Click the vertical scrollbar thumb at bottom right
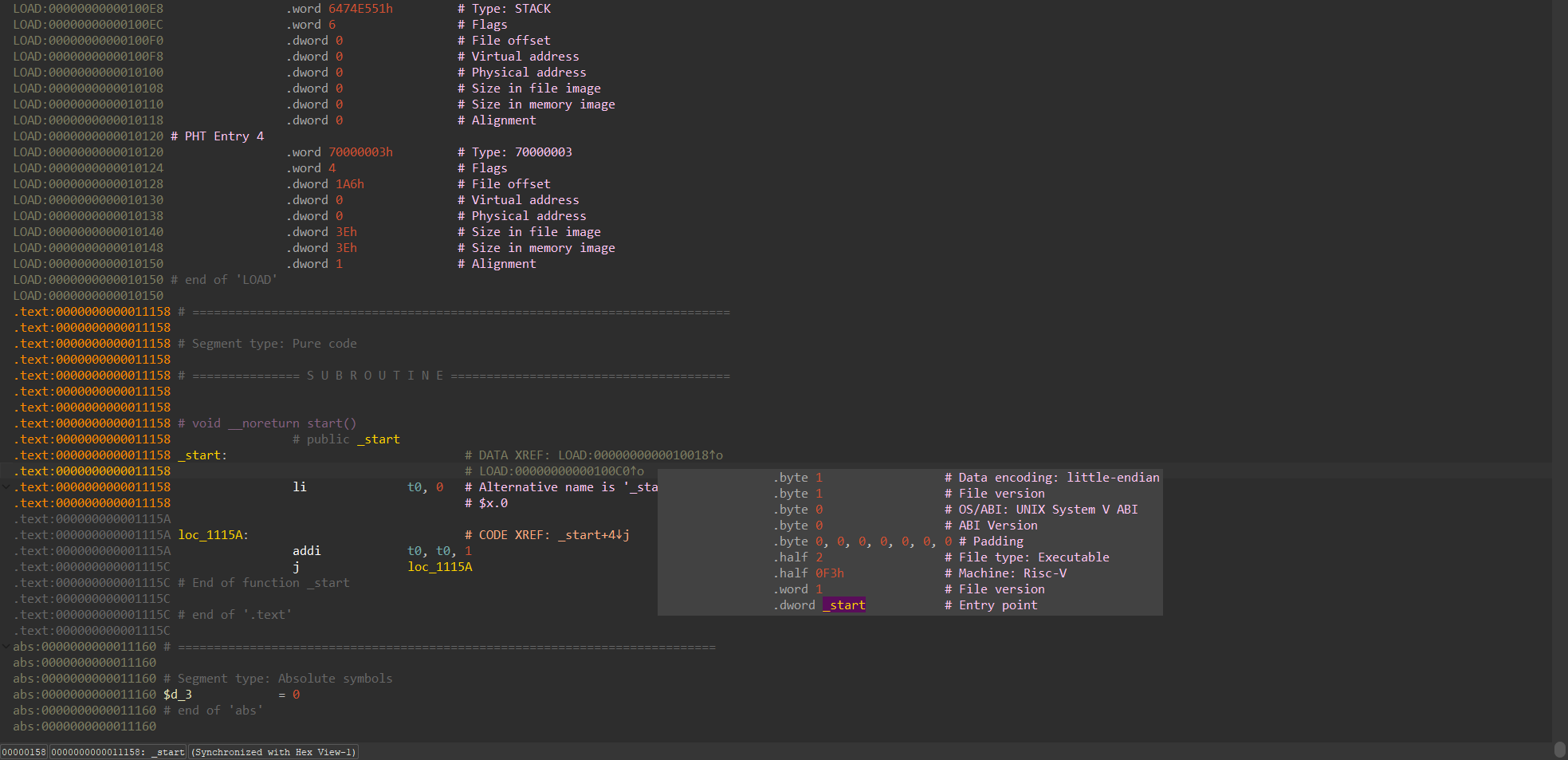Viewport: 1568px width, 760px height. point(1559,750)
